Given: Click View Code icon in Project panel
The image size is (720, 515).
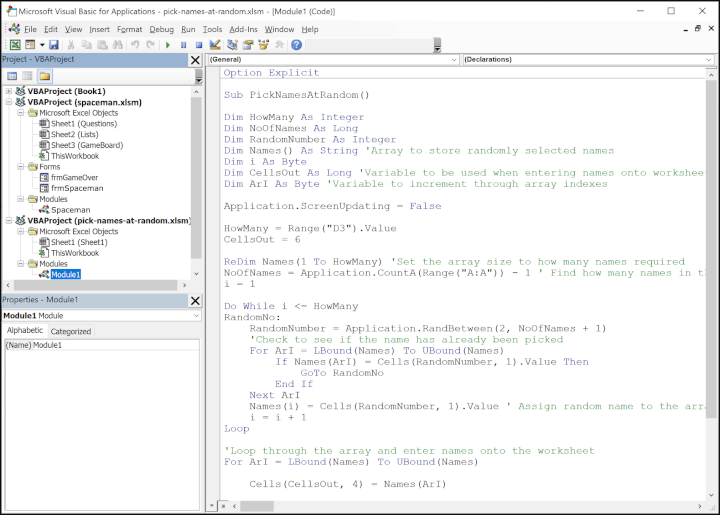Looking at the screenshot, I should 12,76.
